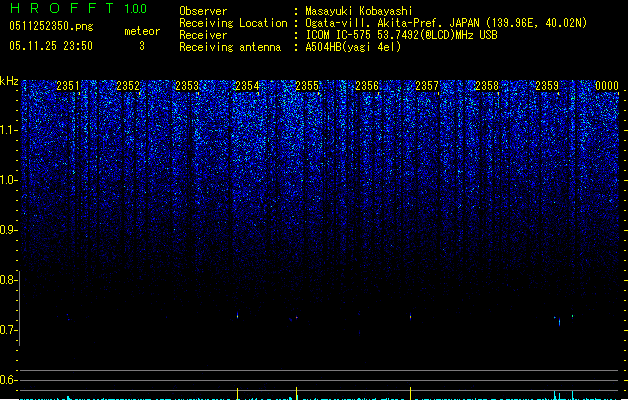Image resolution: width=629 pixels, height=400 pixels.
Task: Click the 0.9 kHz axis tick label
Action: pos(8,230)
